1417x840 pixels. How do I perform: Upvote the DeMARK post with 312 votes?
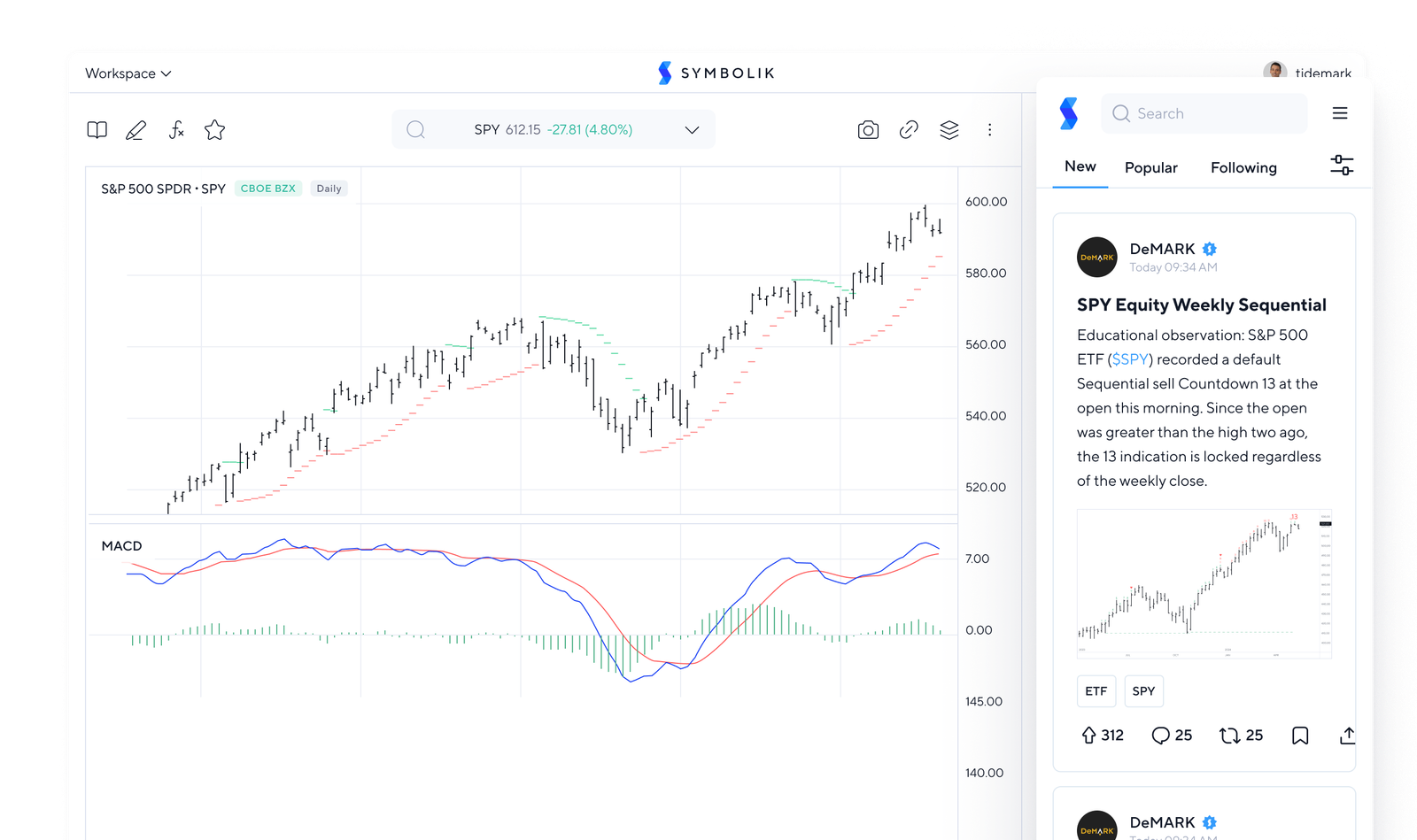(1103, 736)
